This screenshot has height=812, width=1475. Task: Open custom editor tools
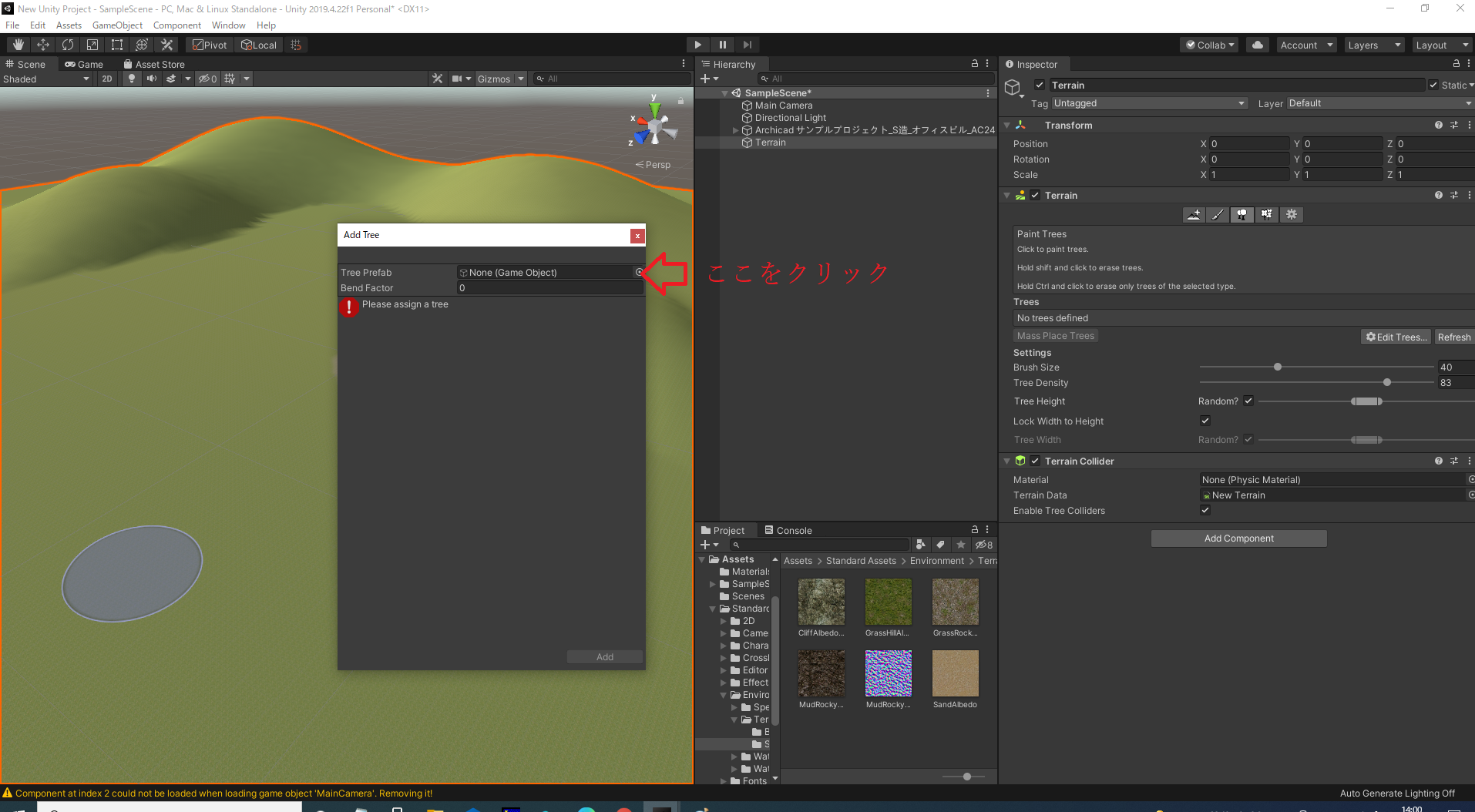point(166,45)
